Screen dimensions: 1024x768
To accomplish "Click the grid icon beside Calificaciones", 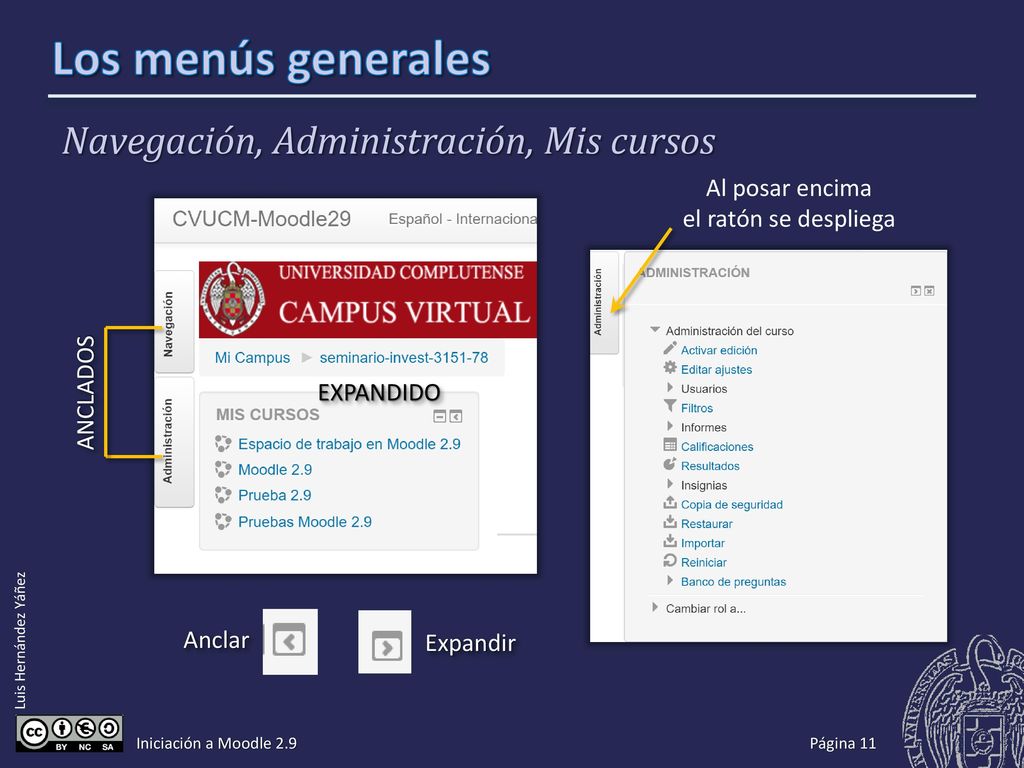I will click(x=670, y=445).
